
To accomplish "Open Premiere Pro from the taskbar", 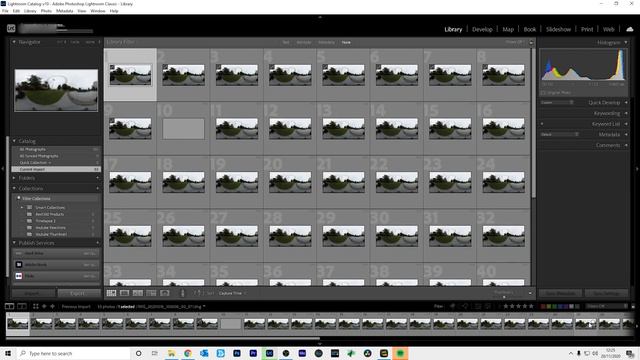I will [253, 353].
